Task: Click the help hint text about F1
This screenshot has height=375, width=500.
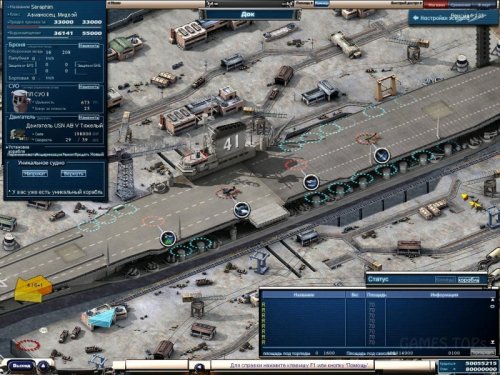Action: coord(299,366)
